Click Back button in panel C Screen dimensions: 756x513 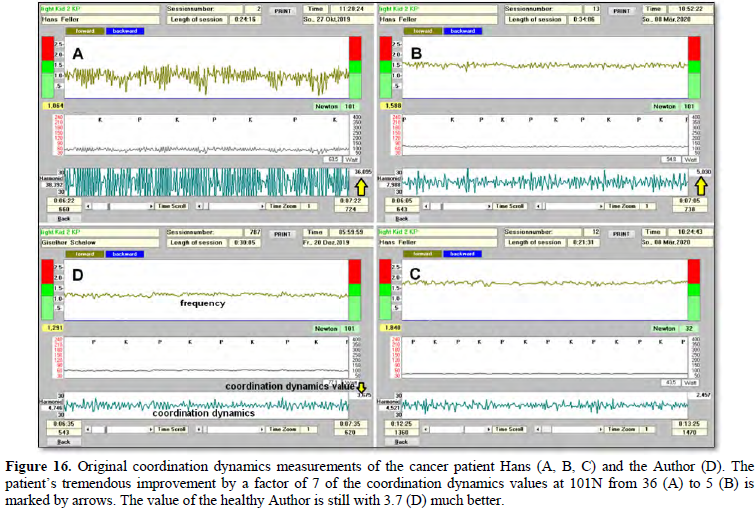coord(401,442)
